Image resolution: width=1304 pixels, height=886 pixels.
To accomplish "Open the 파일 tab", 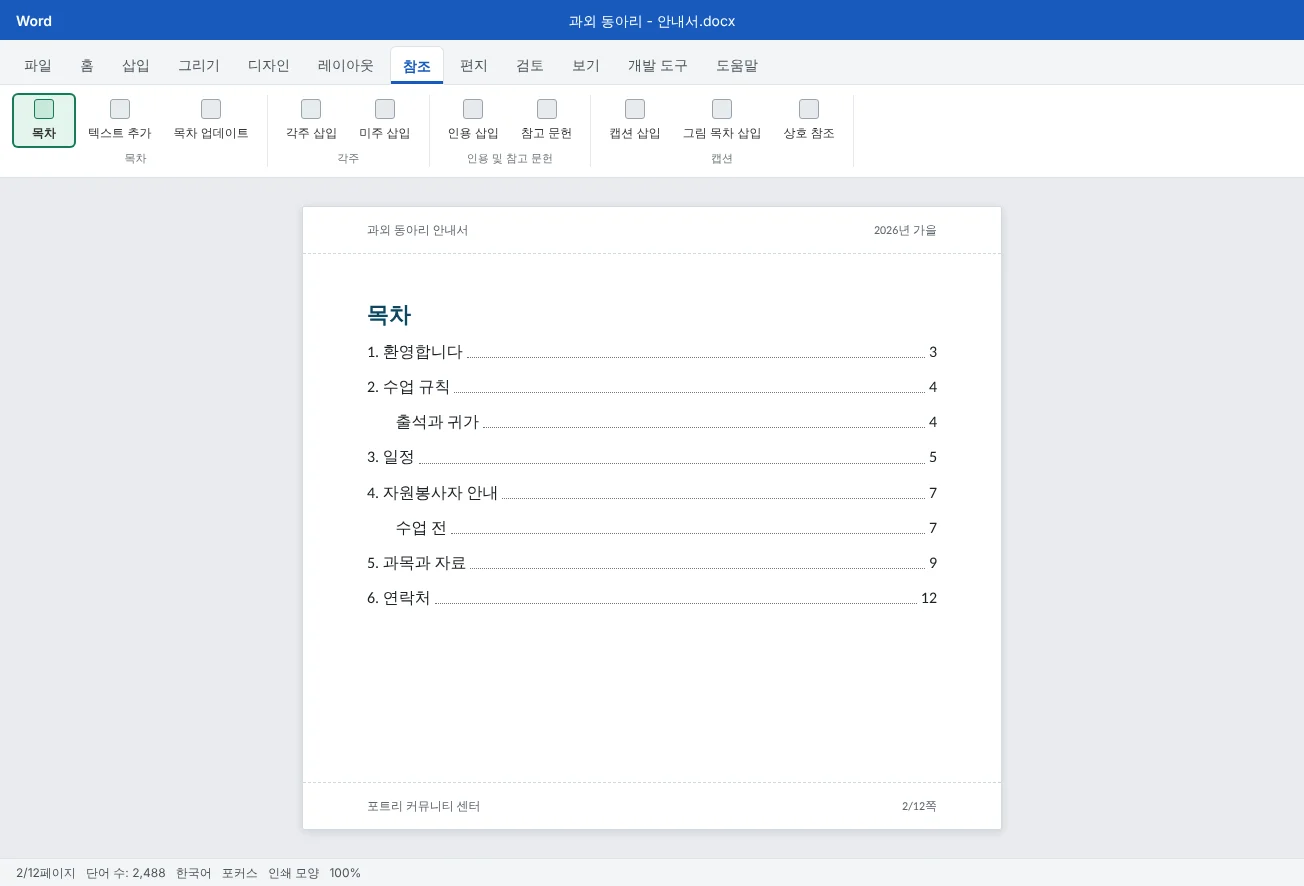I will (38, 66).
